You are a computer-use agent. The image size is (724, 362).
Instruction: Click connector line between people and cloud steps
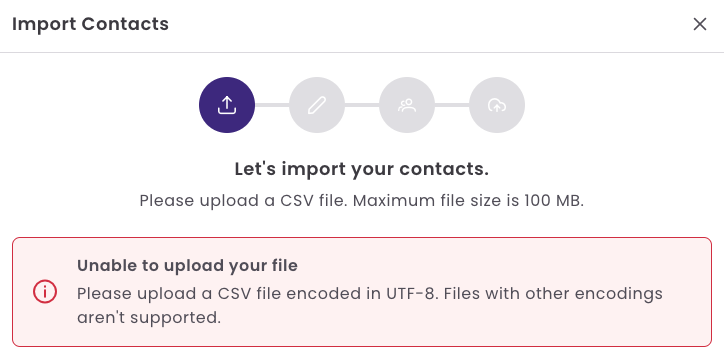[452, 105]
